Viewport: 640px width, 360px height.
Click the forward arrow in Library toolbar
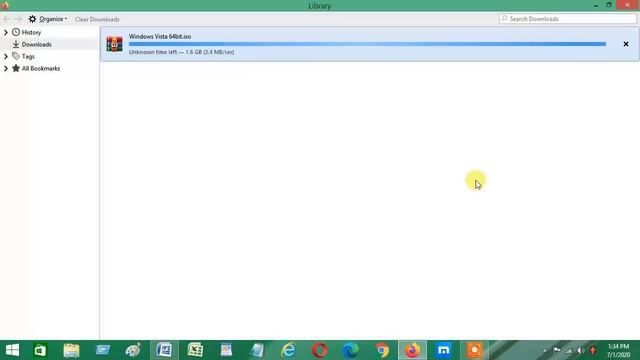tap(18, 19)
